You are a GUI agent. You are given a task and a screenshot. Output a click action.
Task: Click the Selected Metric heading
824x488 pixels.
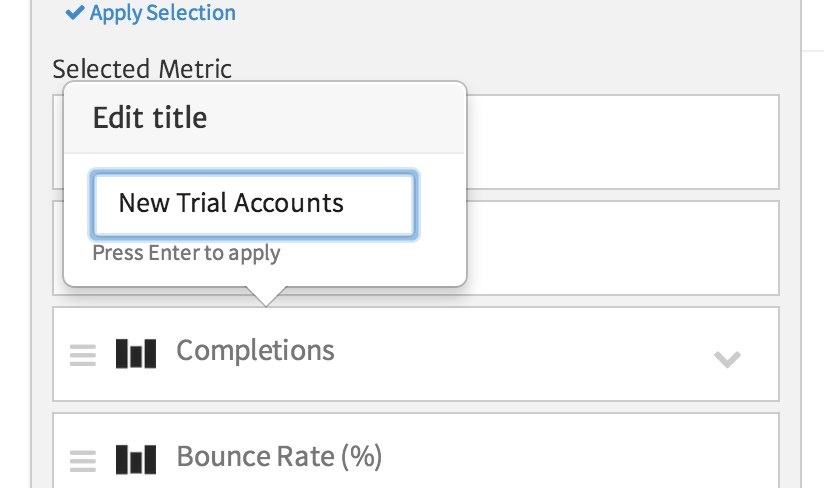click(x=142, y=69)
